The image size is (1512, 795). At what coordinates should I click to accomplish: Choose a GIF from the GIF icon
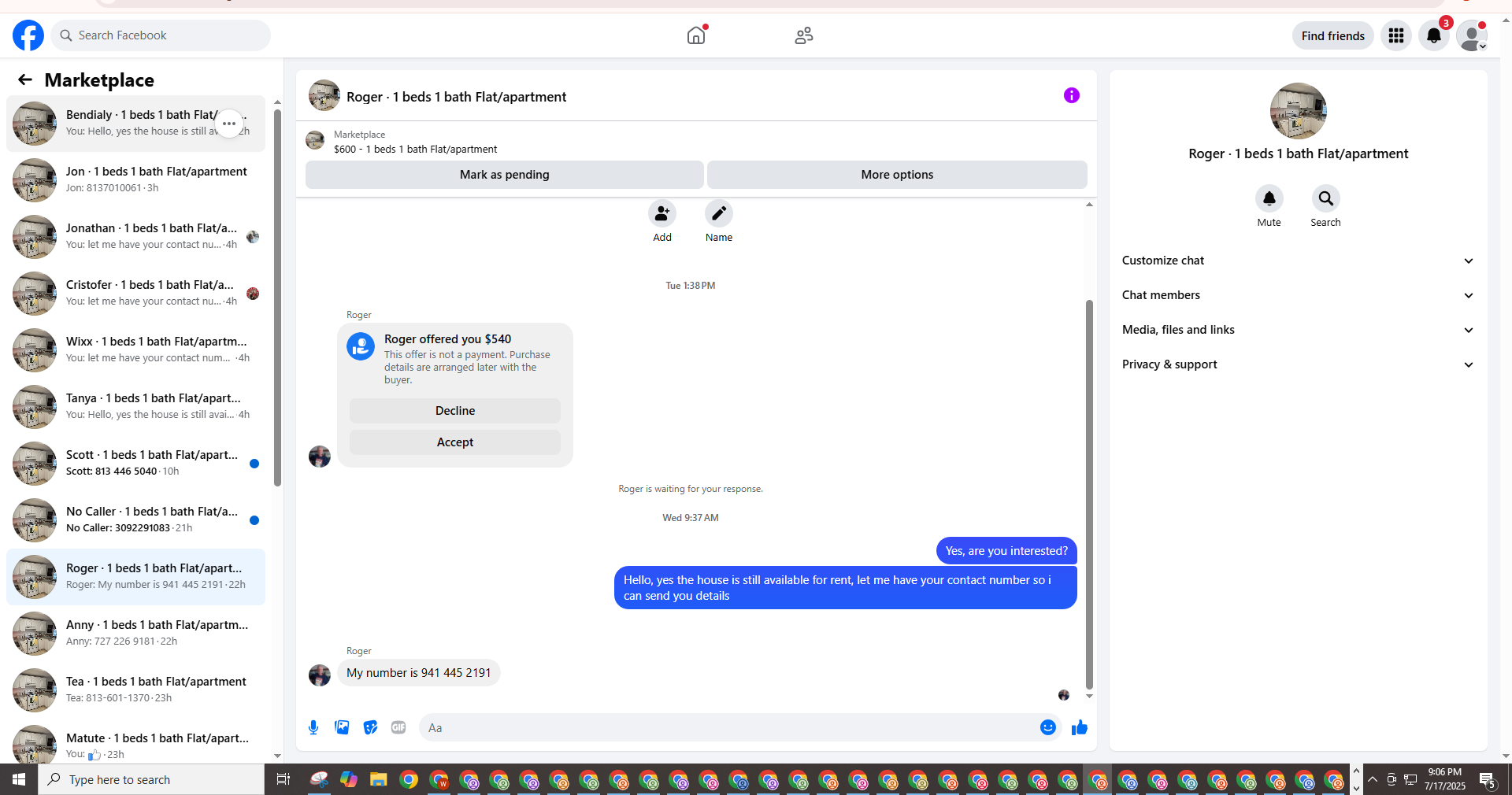pyautogui.click(x=398, y=727)
